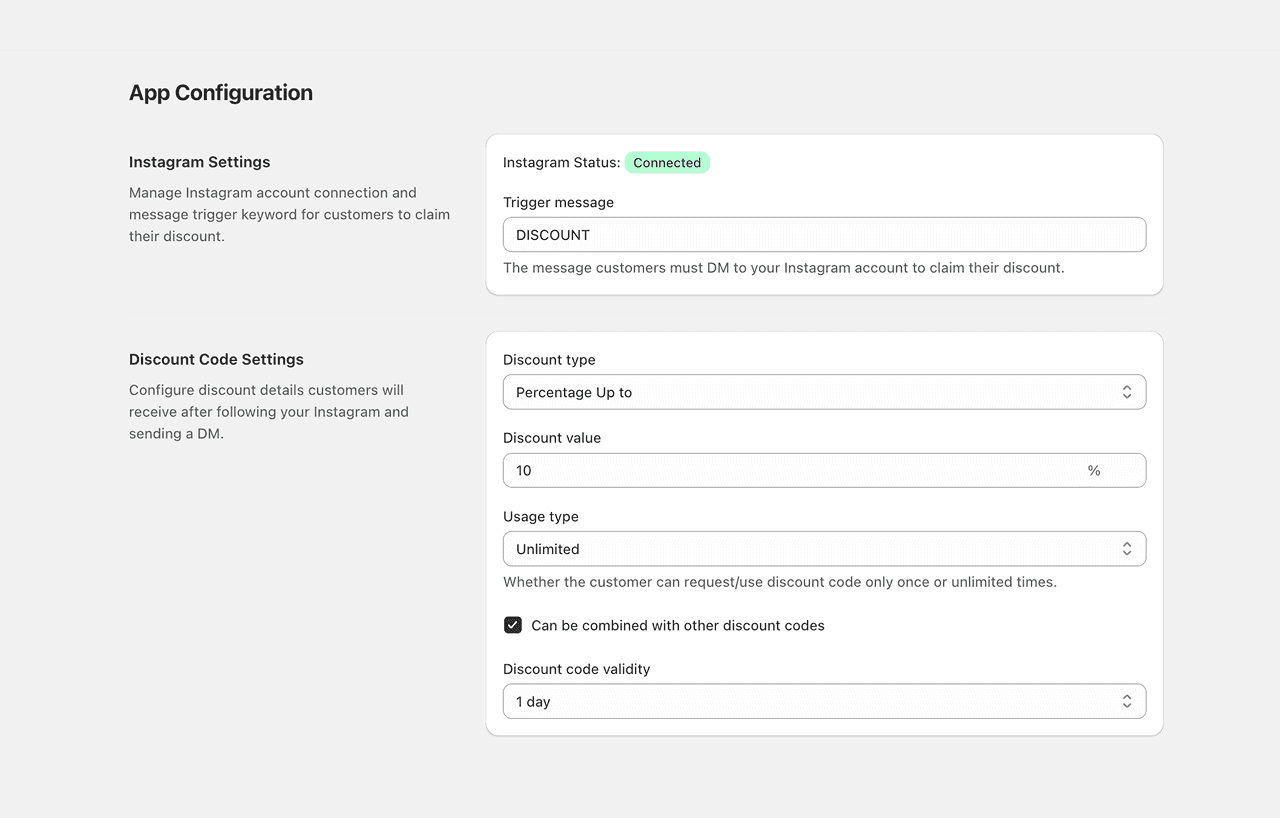The image size is (1280, 818).
Task: Click the Discount type chevron arrows icon
Action: [x=1126, y=392]
